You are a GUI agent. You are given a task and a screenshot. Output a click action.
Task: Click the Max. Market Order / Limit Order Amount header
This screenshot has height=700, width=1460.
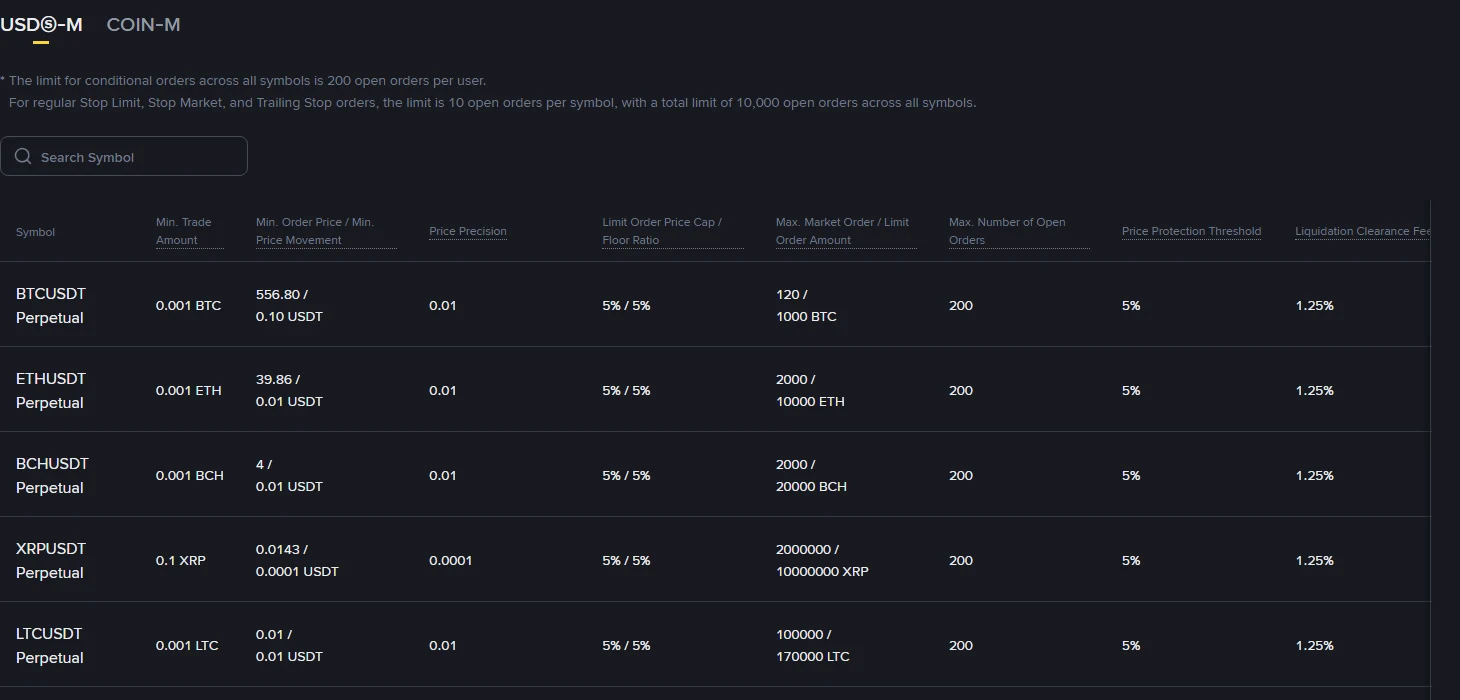(846, 231)
